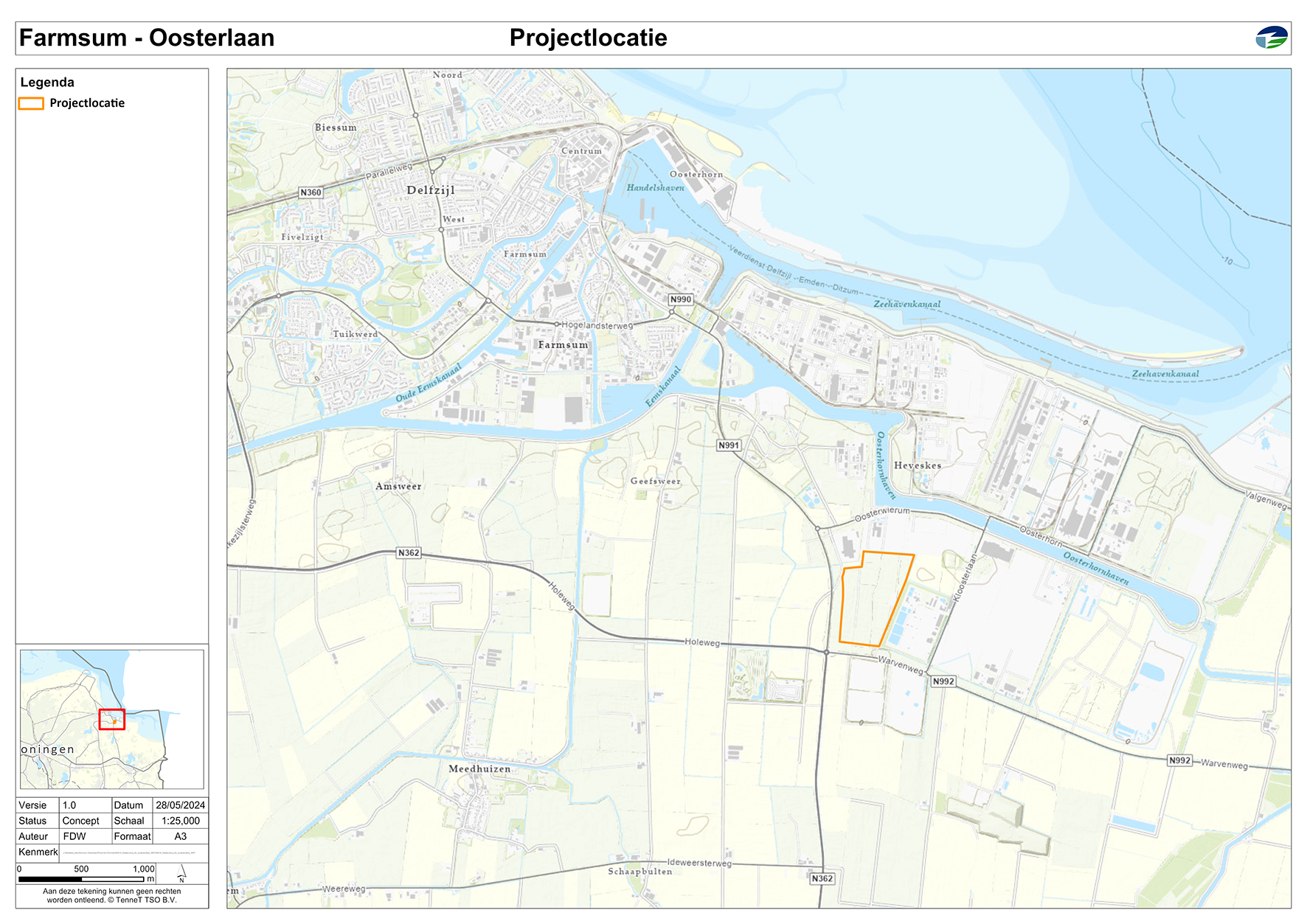The height and width of the screenshot is (924, 1307).
Task: Click the orange Projectlocatie legend swatch
Action: pos(31,103)
